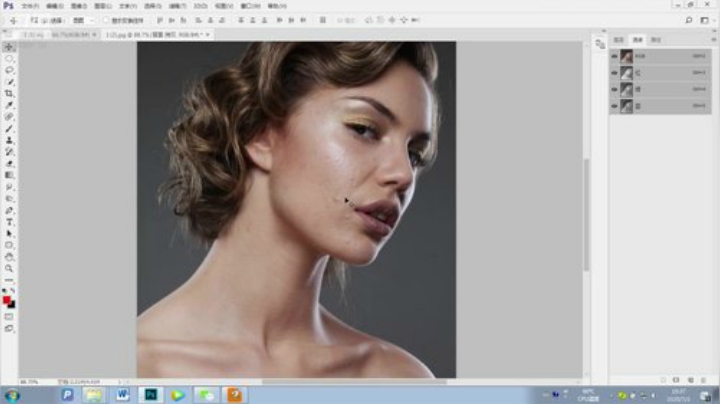Click the horizontal canvas scrollbar
The height and width of the screenshot is (404, 720).
354,382
